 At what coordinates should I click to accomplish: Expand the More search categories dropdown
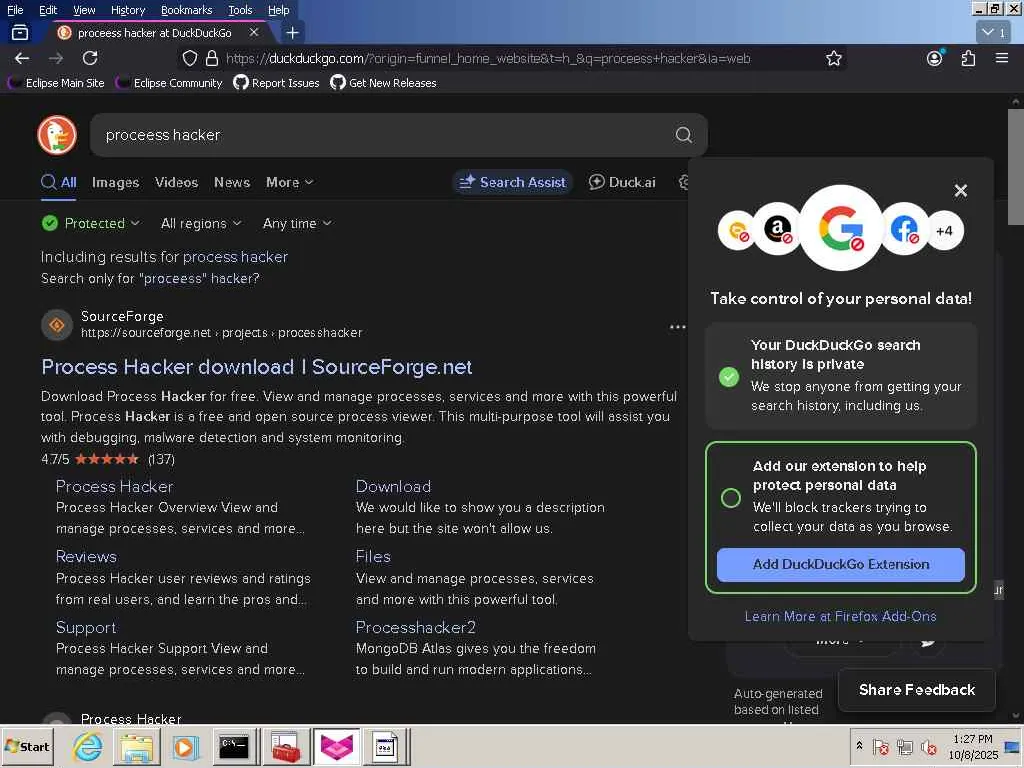click(x=289, y=182)
